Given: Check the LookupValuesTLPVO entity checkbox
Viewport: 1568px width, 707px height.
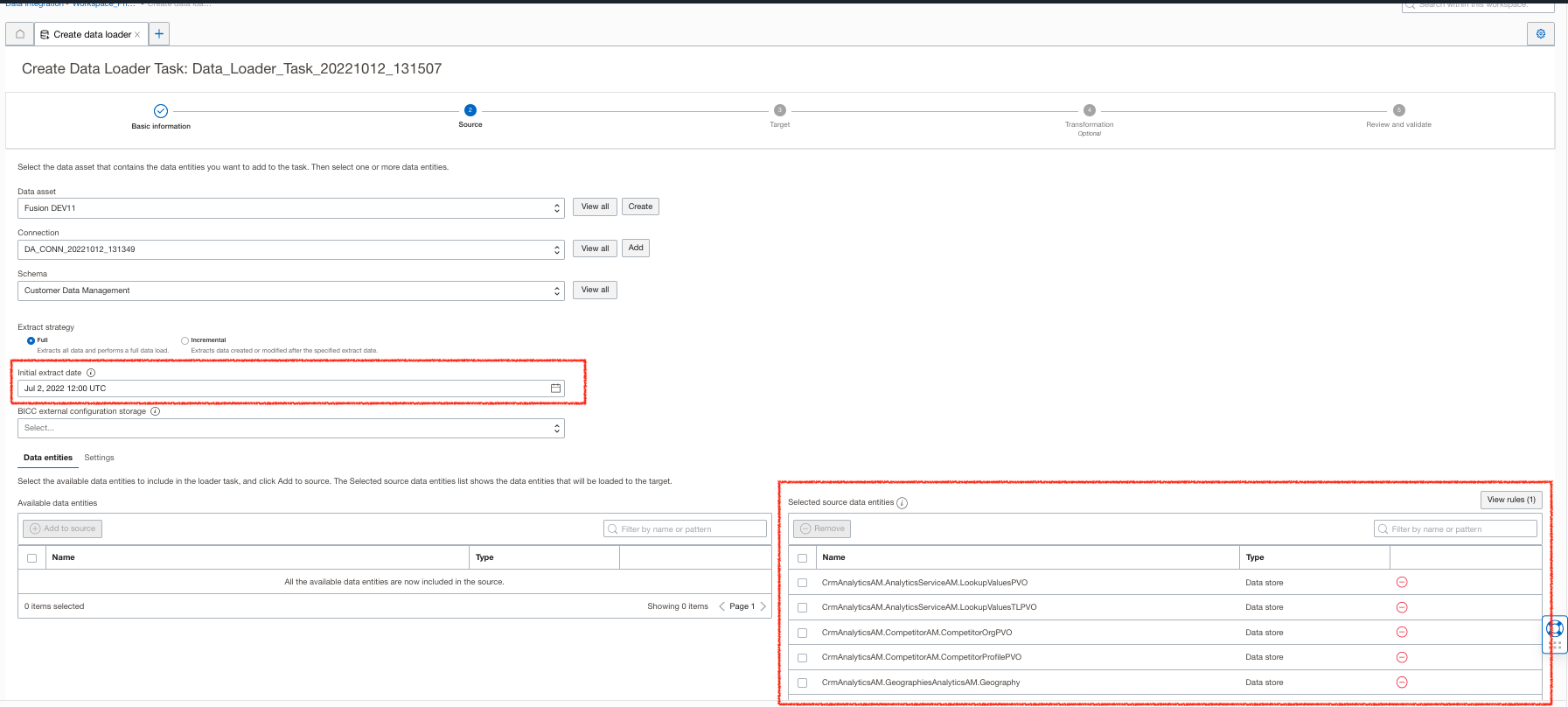Looking at the screenshot, I should (x=802, y=607).
